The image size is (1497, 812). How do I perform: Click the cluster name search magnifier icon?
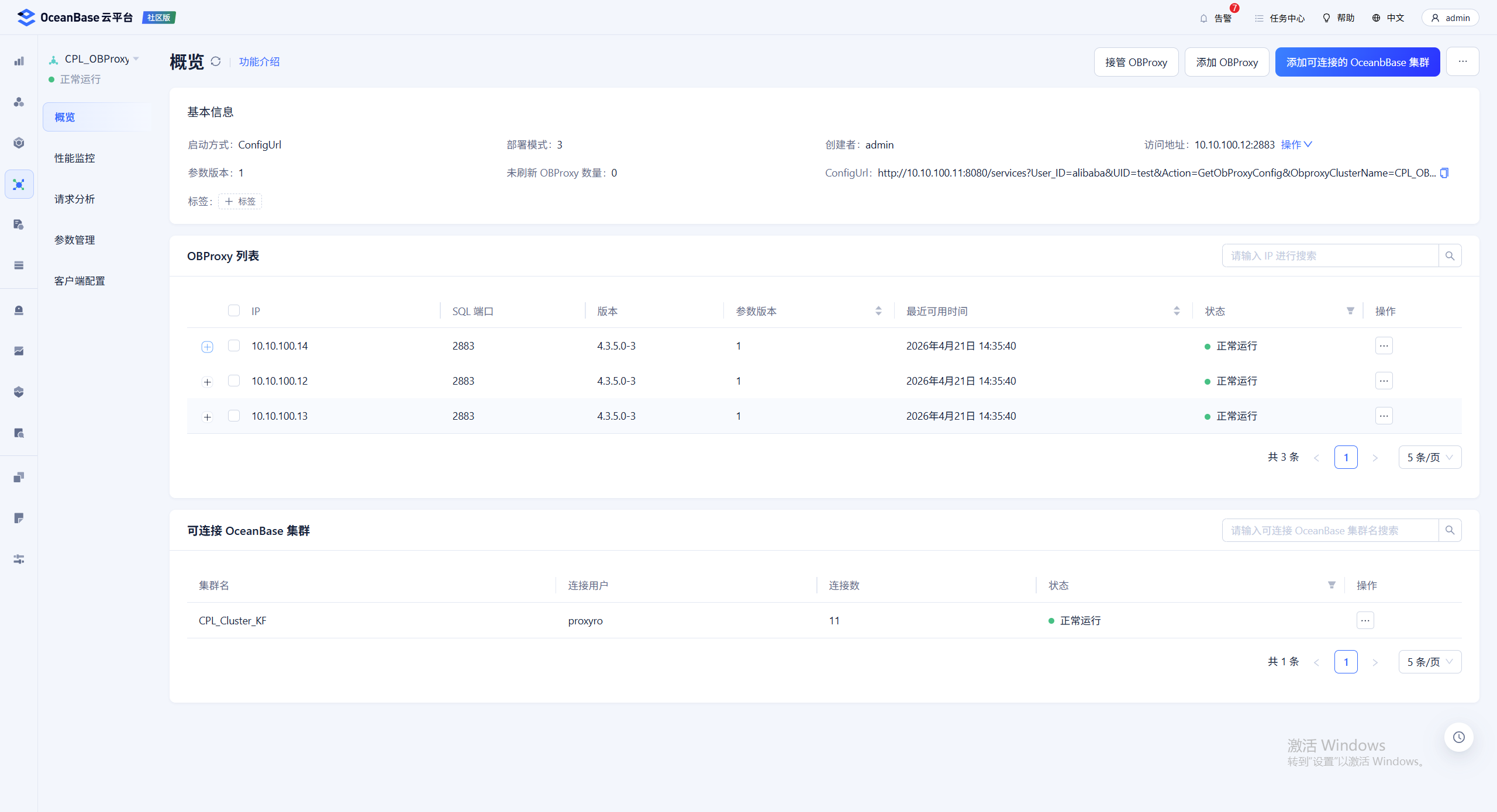1450,530
